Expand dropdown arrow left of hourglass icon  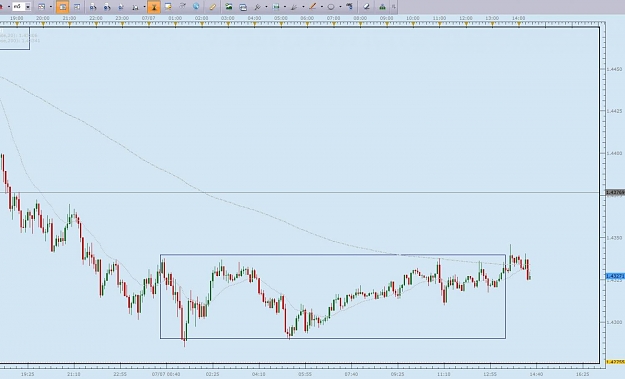[144, 7]
